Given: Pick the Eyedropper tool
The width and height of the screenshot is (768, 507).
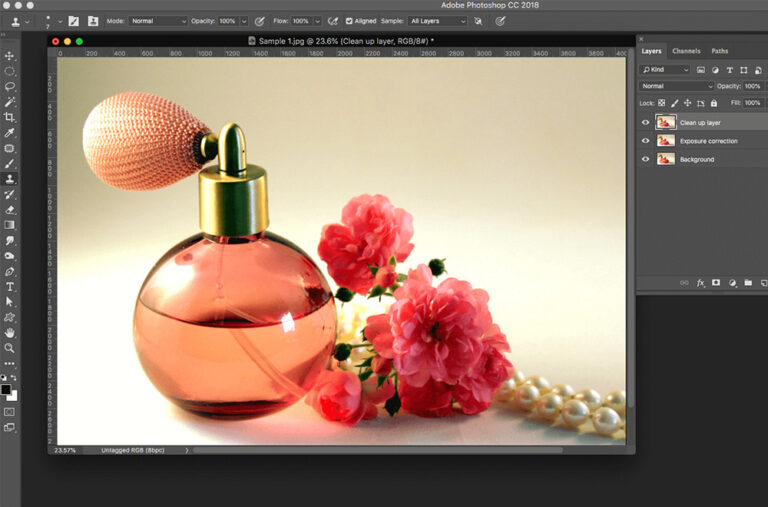Looking at the screenshot, I should [10, 133].
